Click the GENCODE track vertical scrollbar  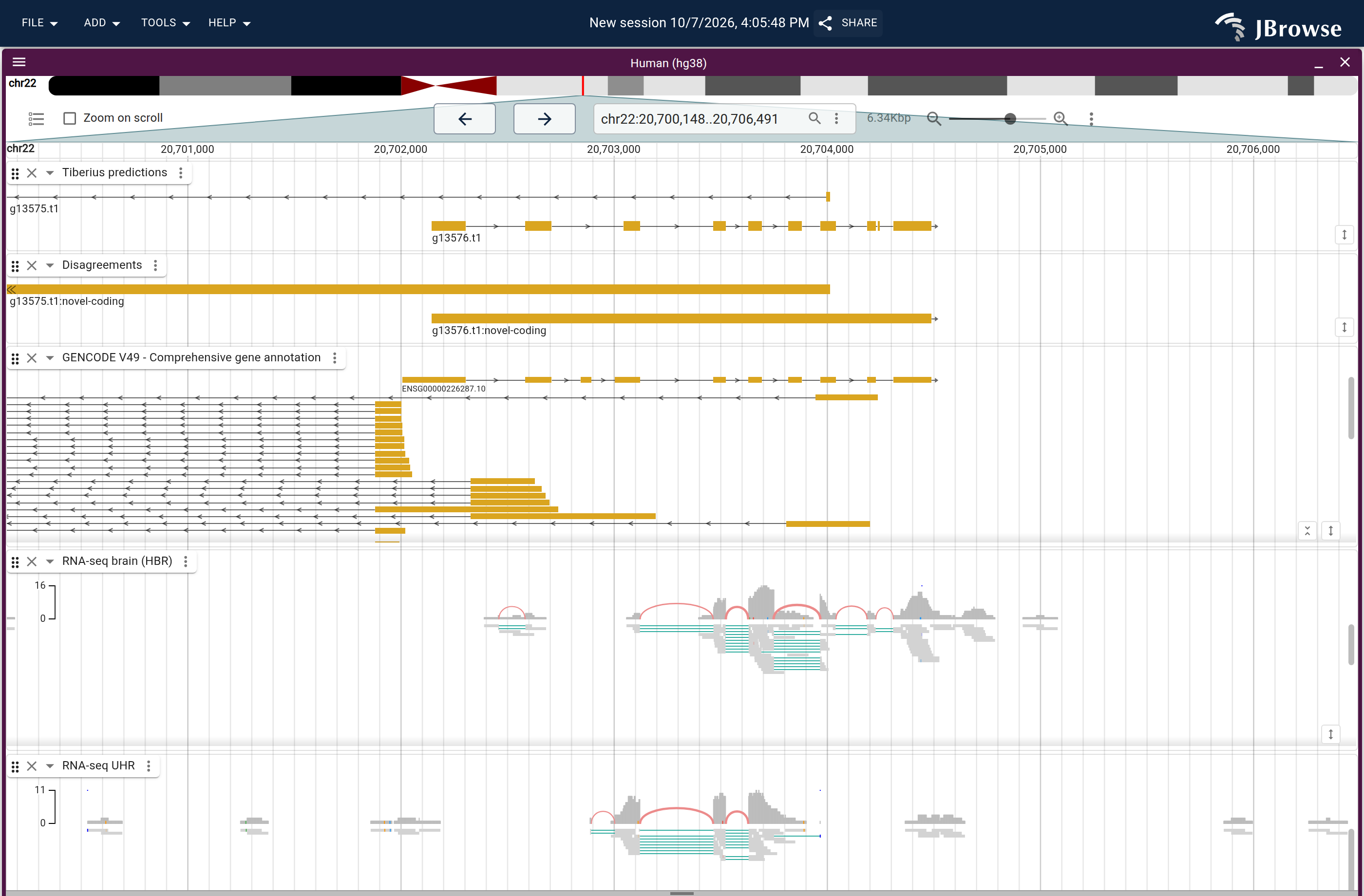(1351, 408)
